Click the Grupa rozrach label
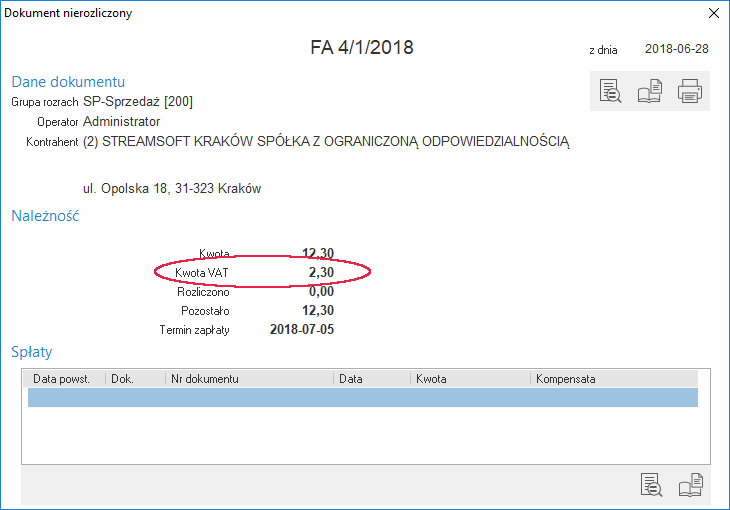The image size is (730, 510). [45, 102]
